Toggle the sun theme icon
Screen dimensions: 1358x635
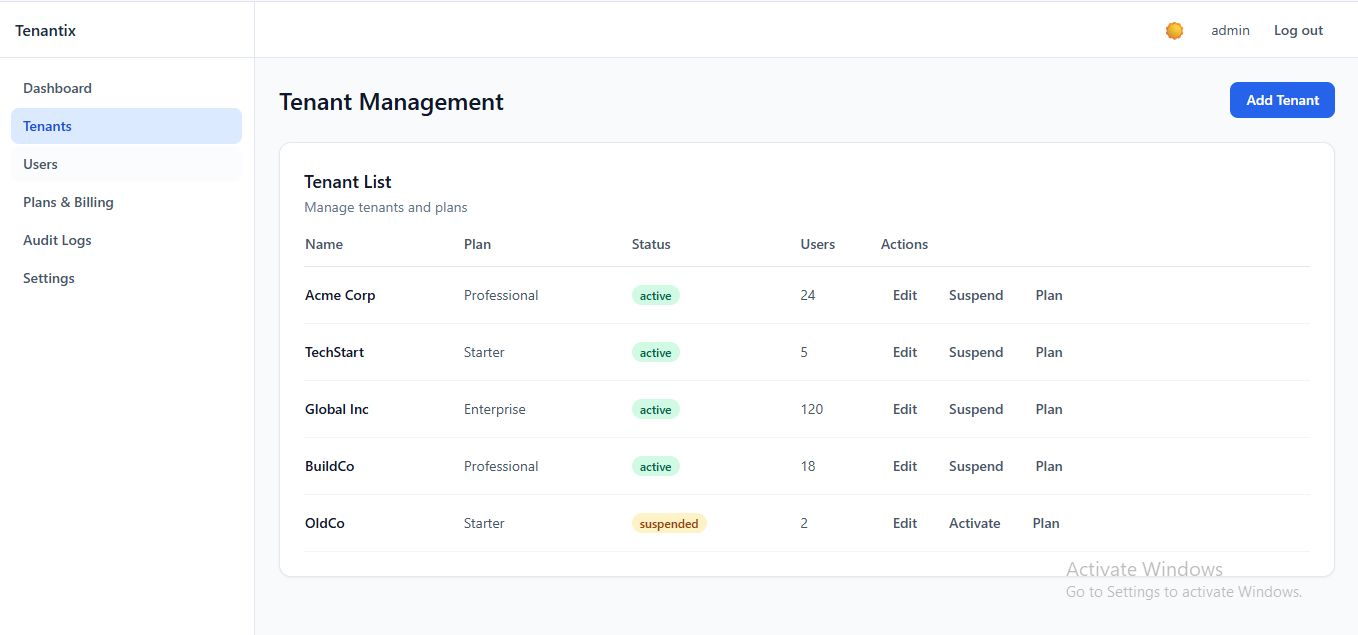coord(1175,31)
